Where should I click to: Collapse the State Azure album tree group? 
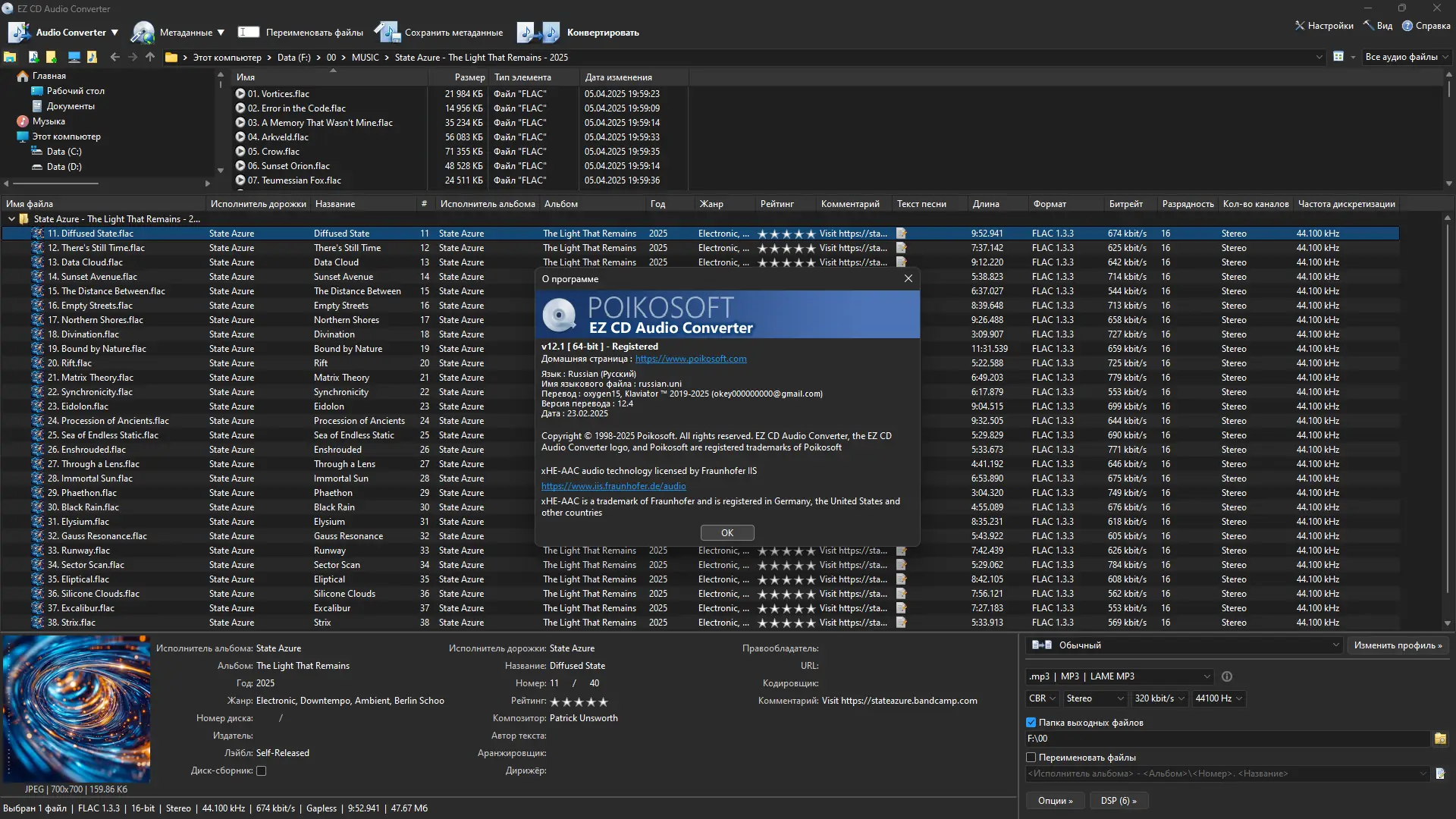tap(12, 219)
